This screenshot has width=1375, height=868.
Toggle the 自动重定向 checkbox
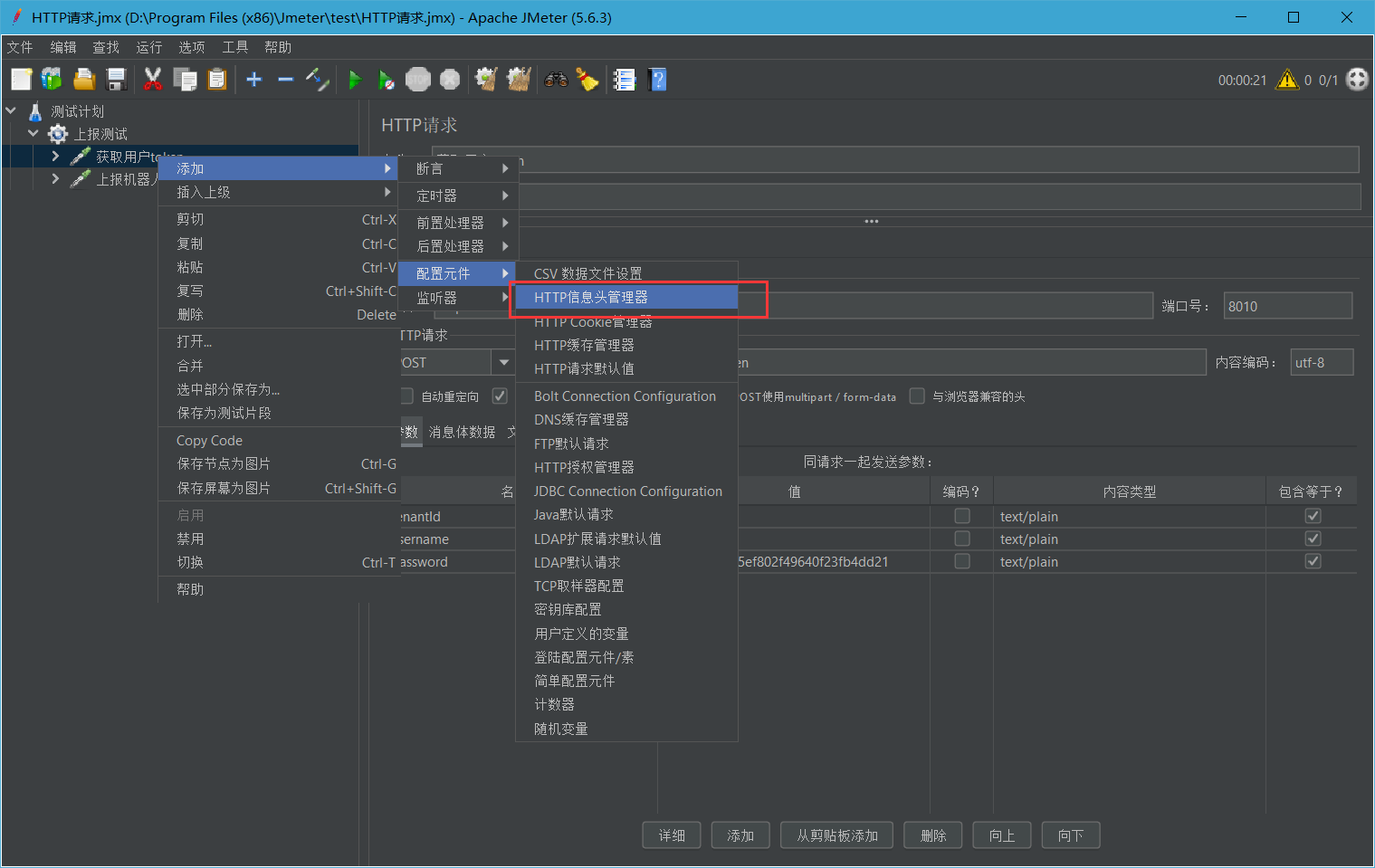(406, 396)
